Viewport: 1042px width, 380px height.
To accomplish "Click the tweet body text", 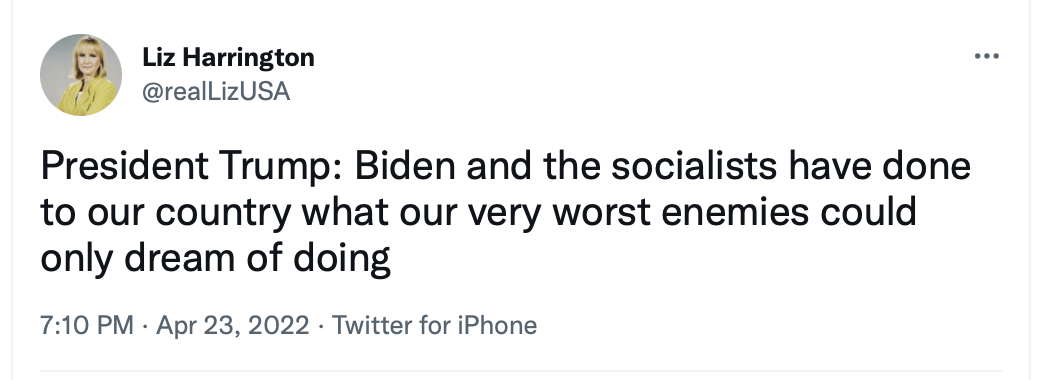I will tap(505, 213).
